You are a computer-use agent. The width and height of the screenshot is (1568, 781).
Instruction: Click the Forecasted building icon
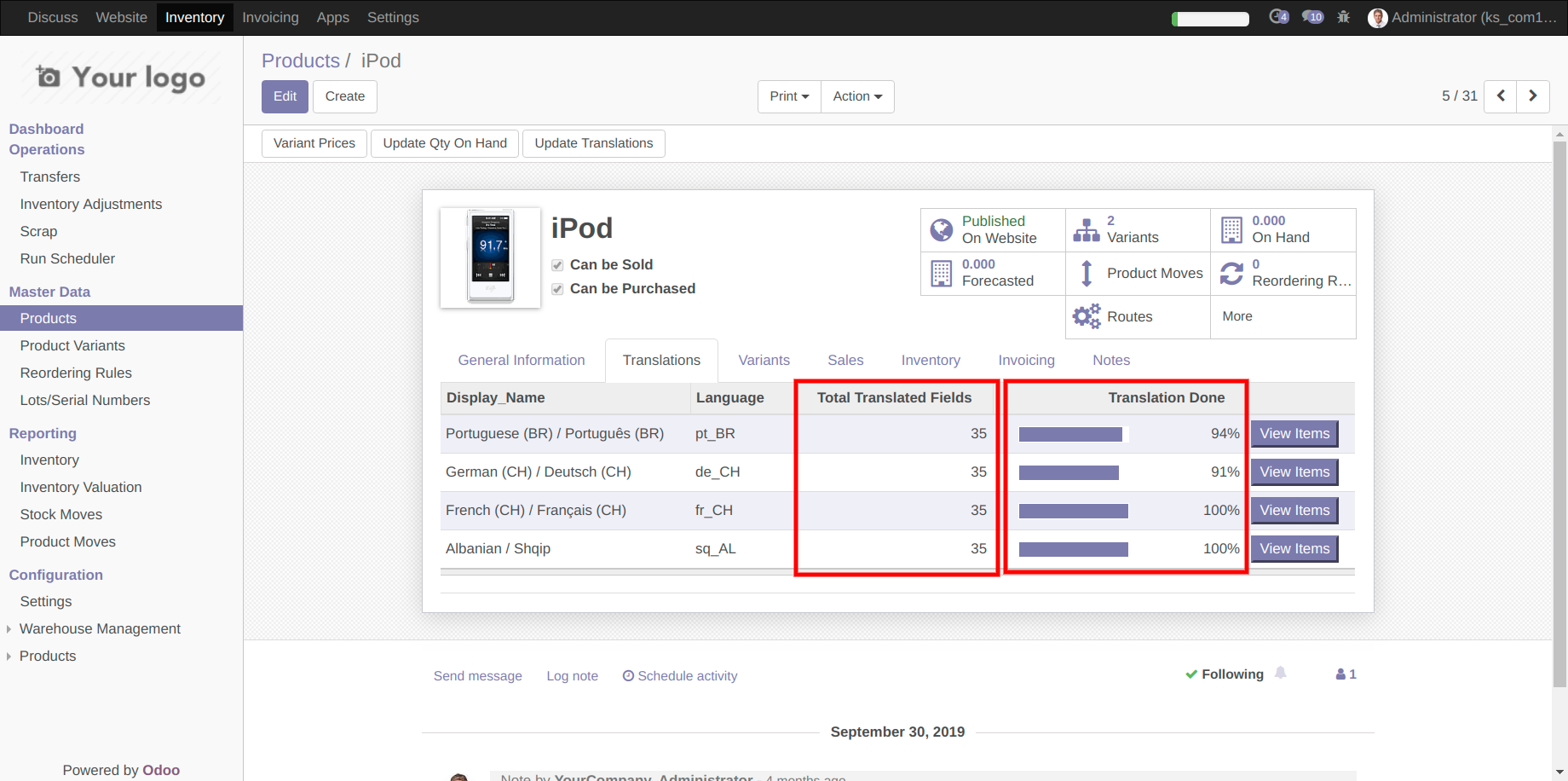click(x=942, y=274)
